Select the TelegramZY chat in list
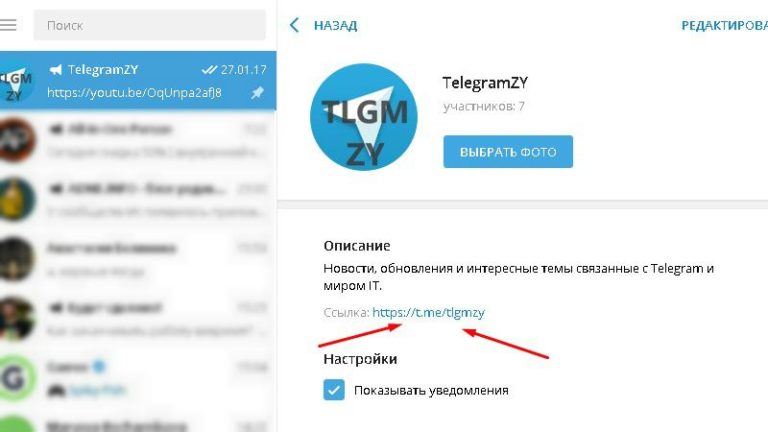The width and height of the screenshot is (768, 432). click(138, 81)
